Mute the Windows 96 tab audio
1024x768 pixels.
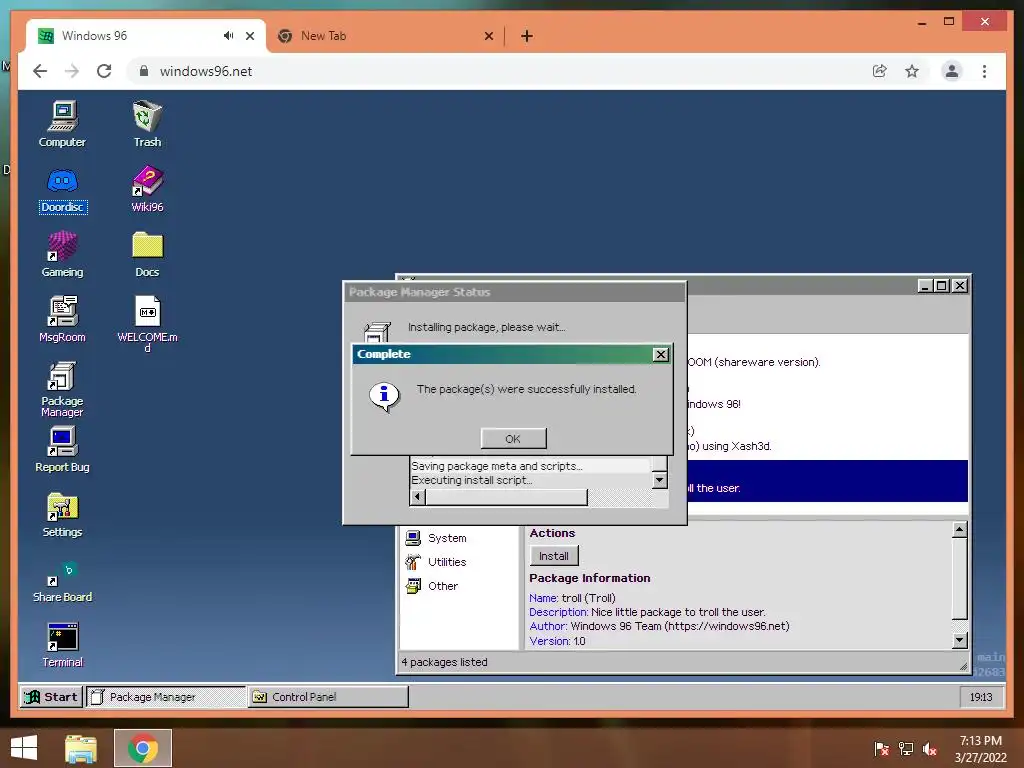point(228,36)
